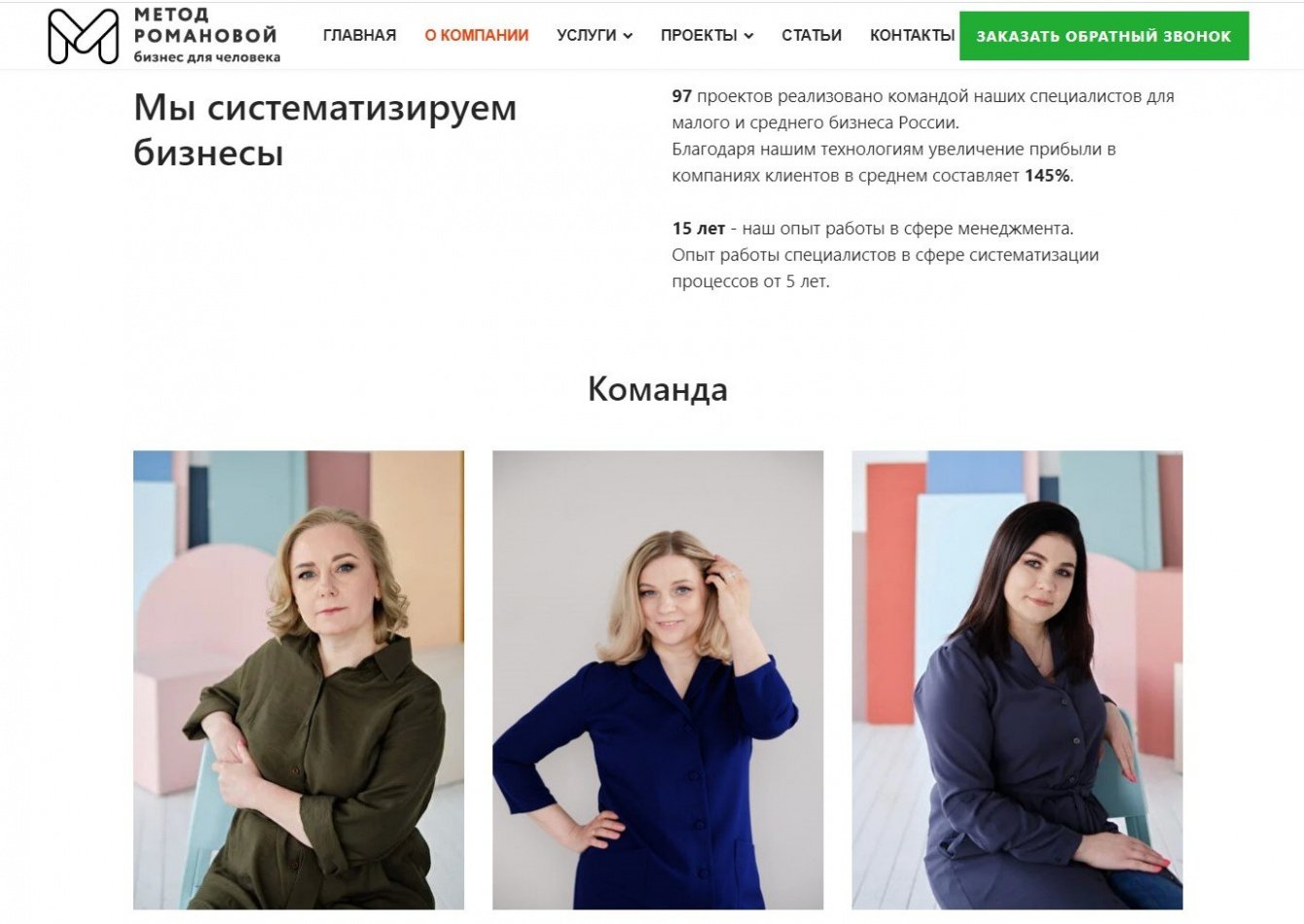Click the бизнес для человека tagline
Screen dimensions: 1304x924
click(x=207, y=57)
